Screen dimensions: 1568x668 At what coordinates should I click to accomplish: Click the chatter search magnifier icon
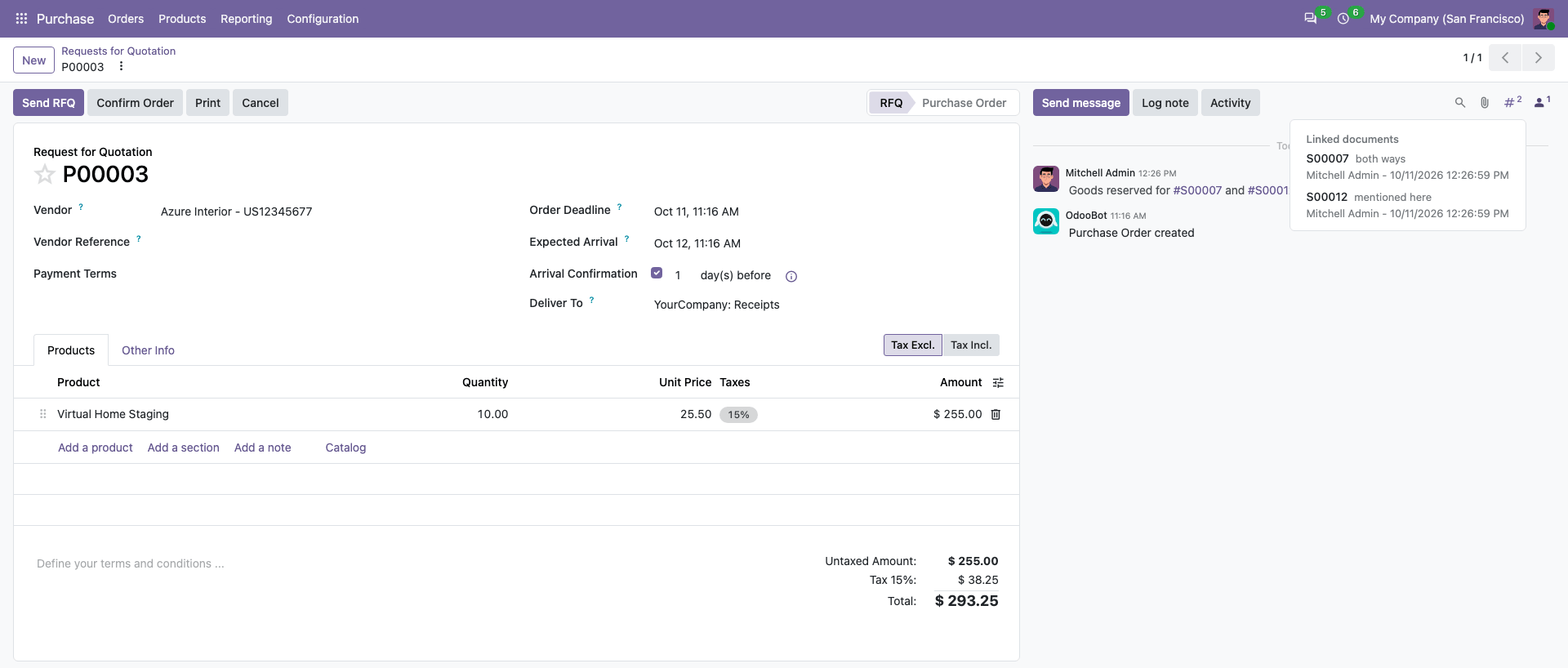point(1459,103)
